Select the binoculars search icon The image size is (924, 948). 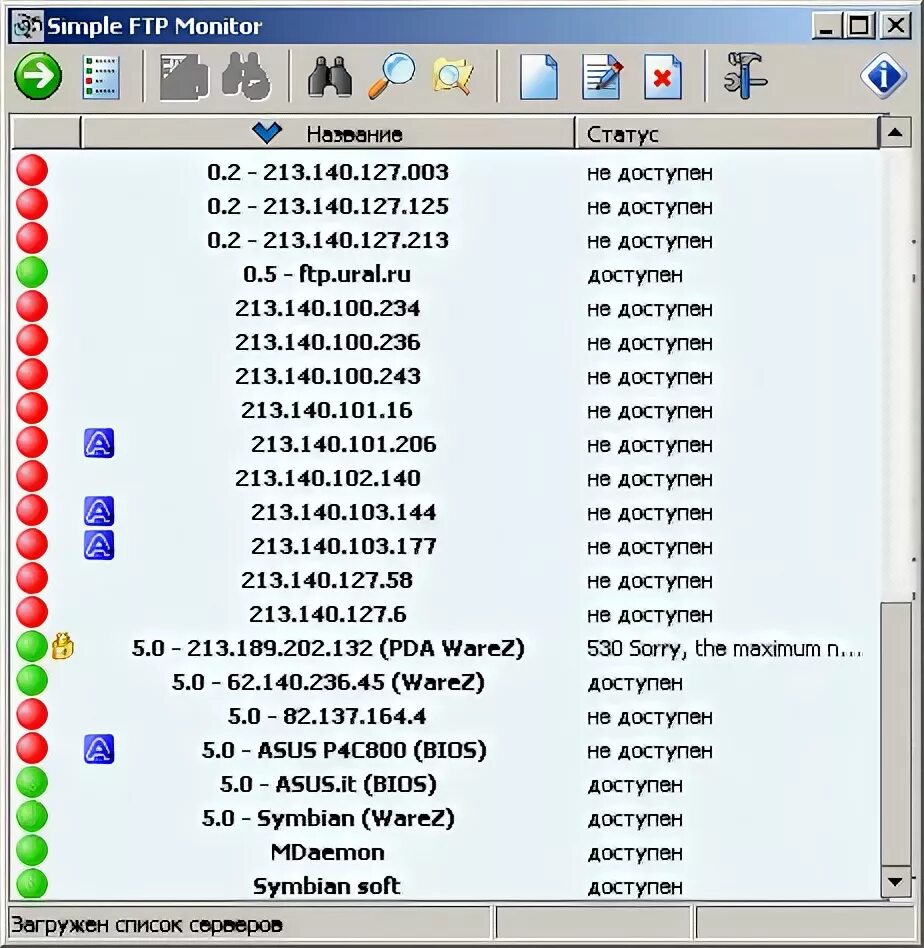click(330, 77)
